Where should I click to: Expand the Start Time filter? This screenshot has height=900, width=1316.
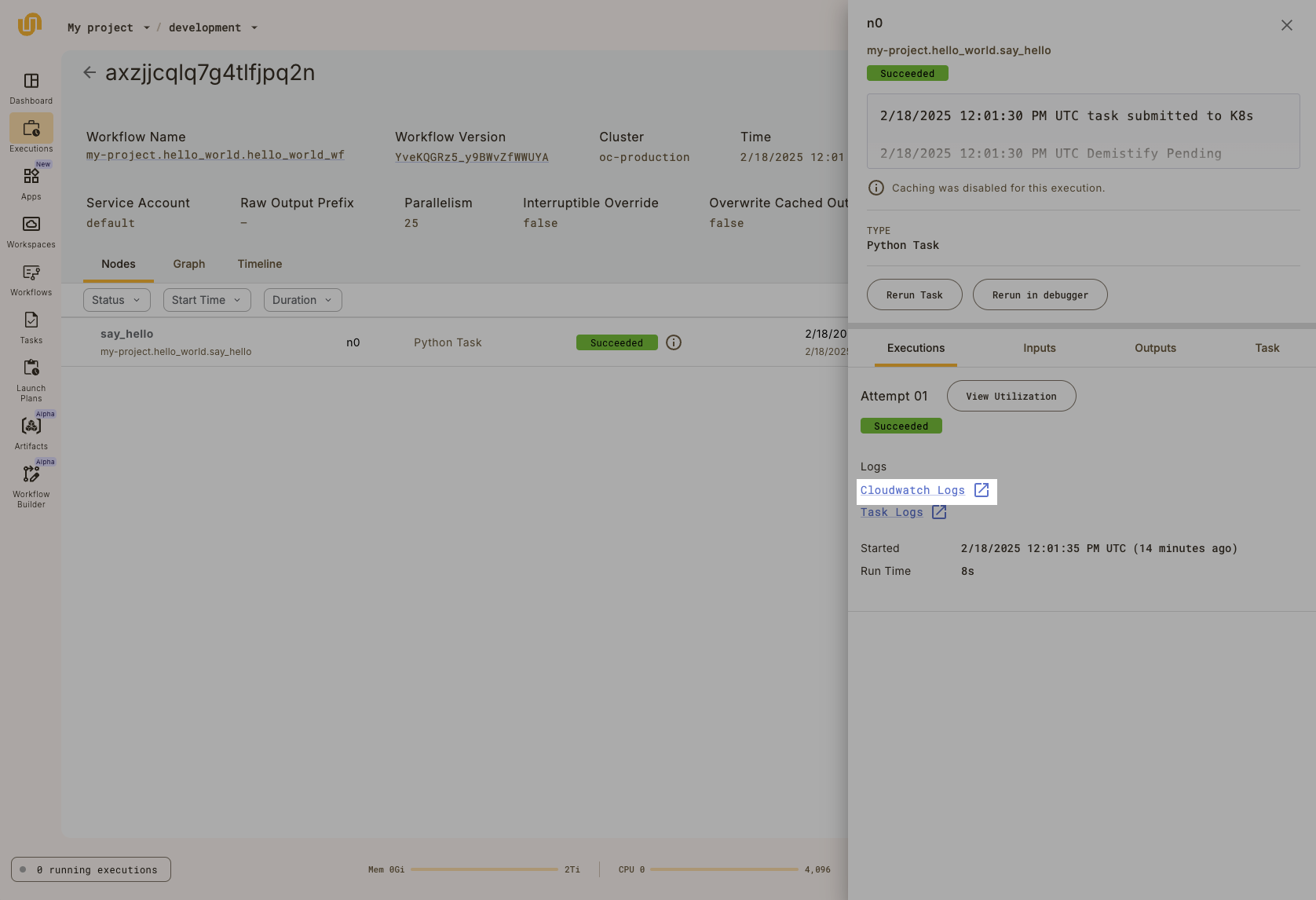(207, 299)
